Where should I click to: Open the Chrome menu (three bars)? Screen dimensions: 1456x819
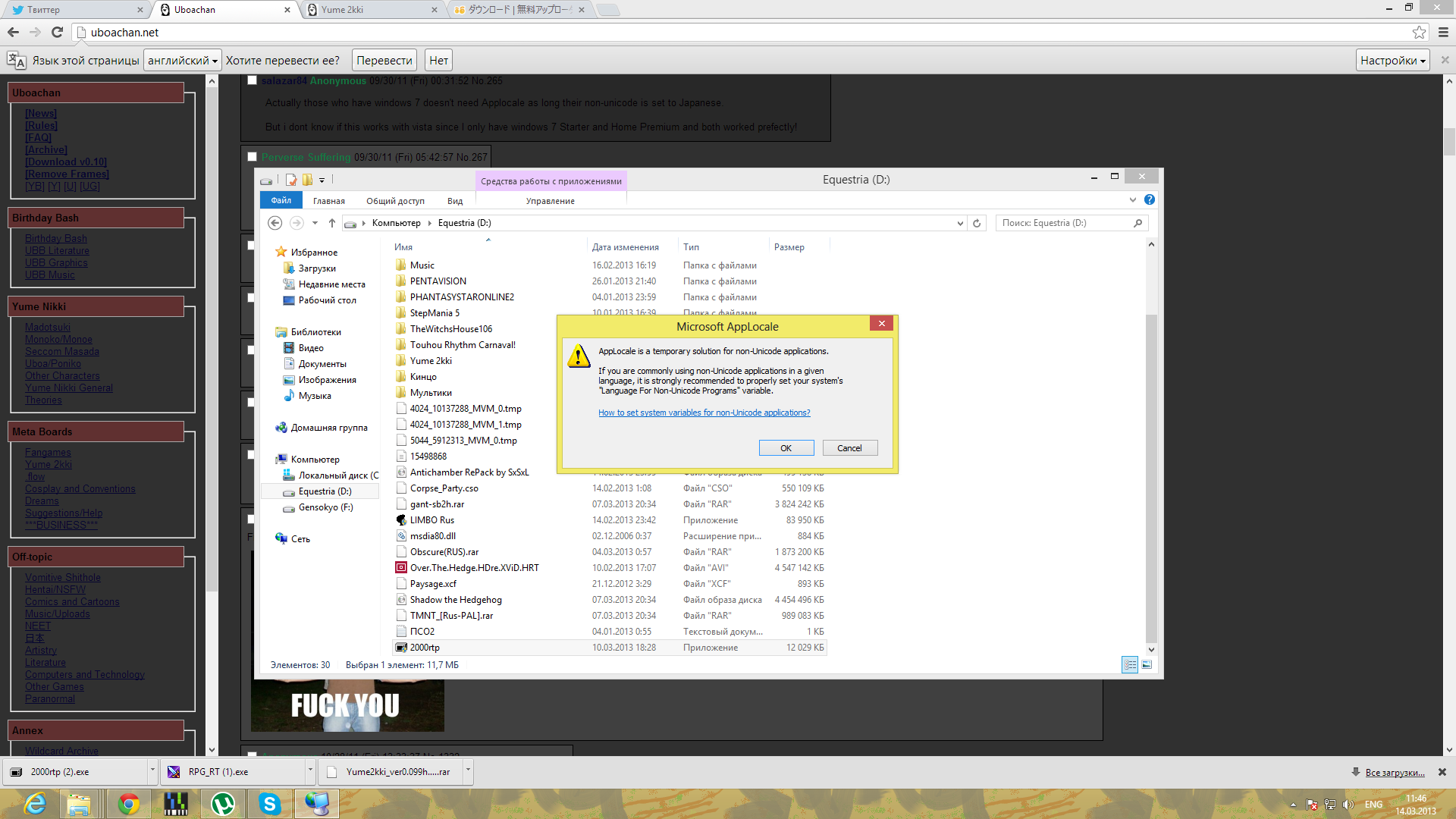point(1443,32)
